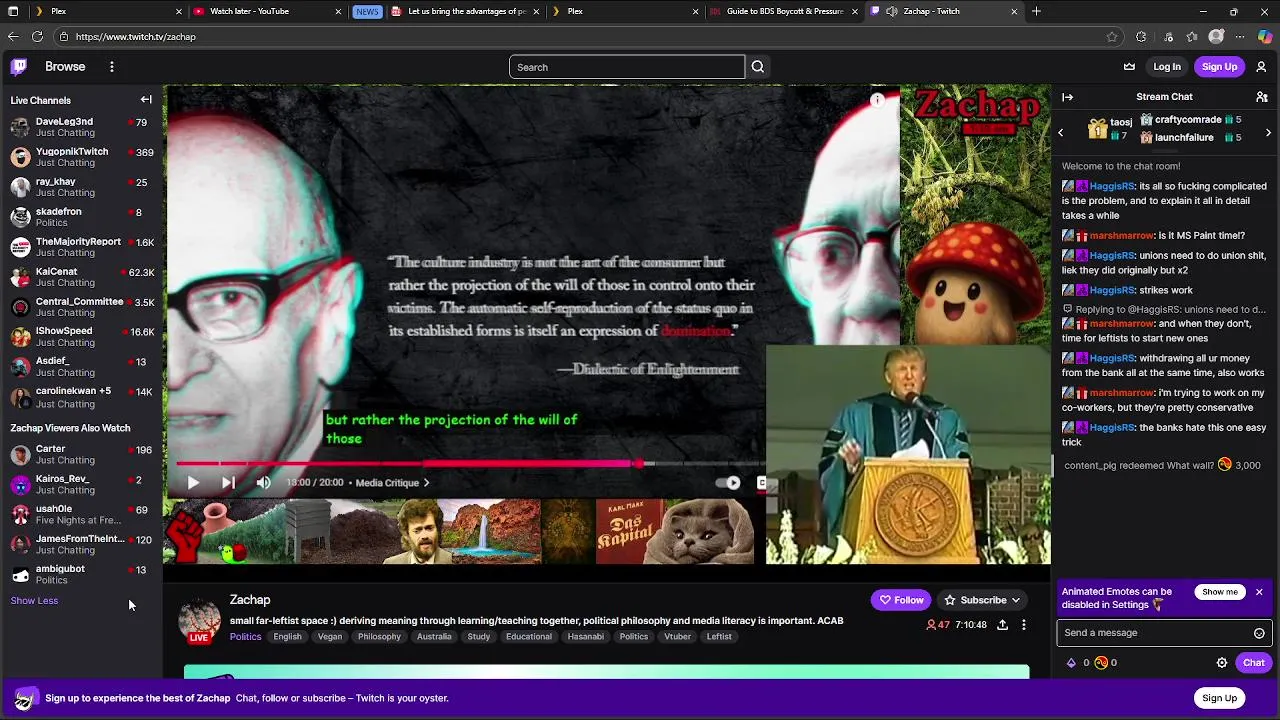Follow the Zachap channel
The width and height of the screenshot is (1280, 720).
click(901, 600)
